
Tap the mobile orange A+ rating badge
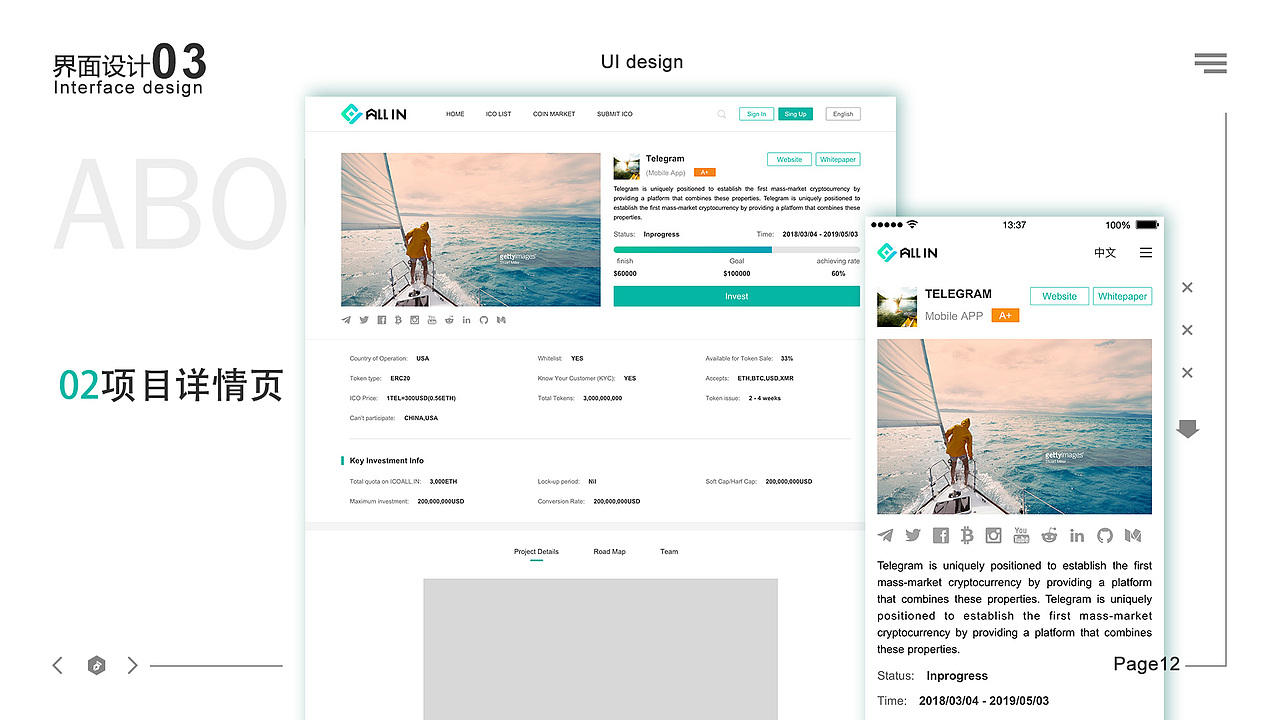1005,315
